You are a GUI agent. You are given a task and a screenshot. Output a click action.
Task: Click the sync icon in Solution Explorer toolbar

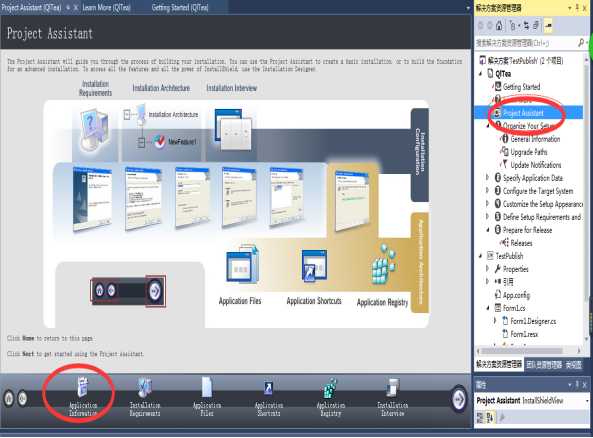[526, 26]
